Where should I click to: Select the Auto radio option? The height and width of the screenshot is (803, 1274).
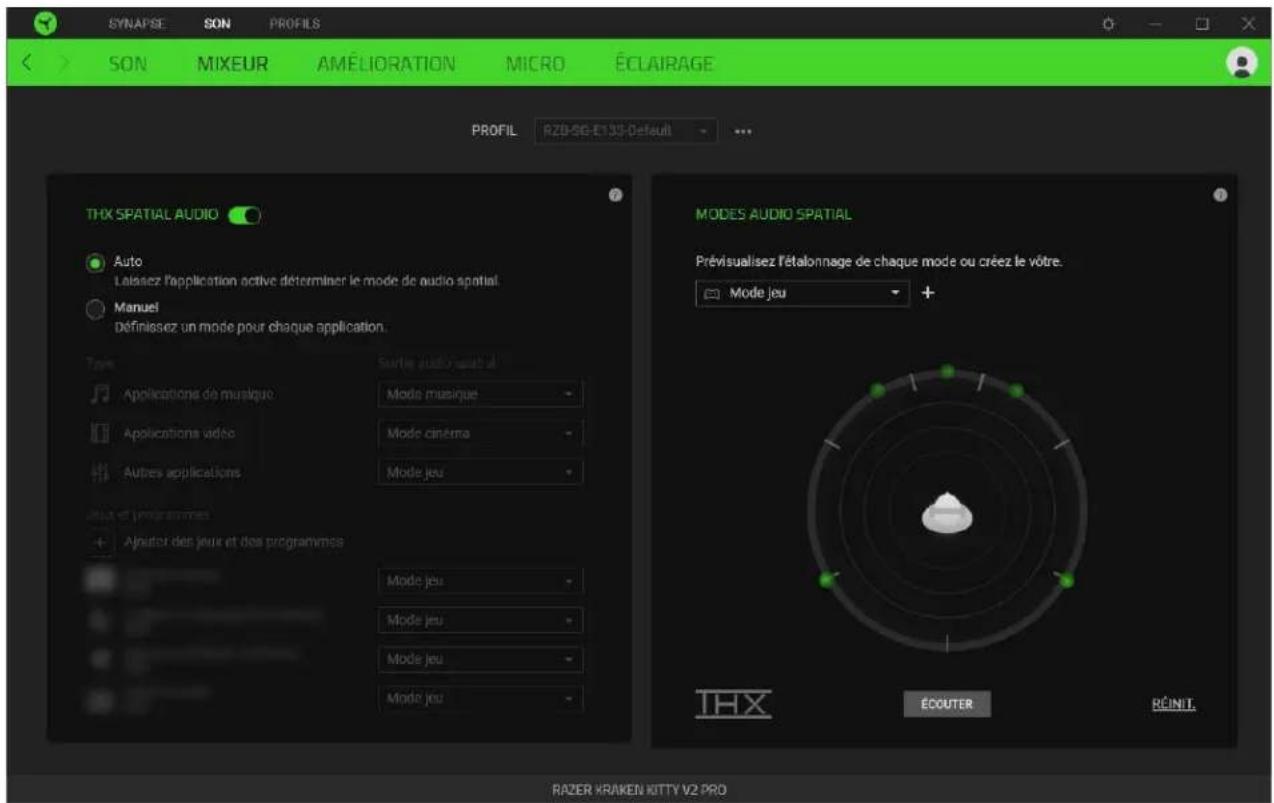[96, 263]
